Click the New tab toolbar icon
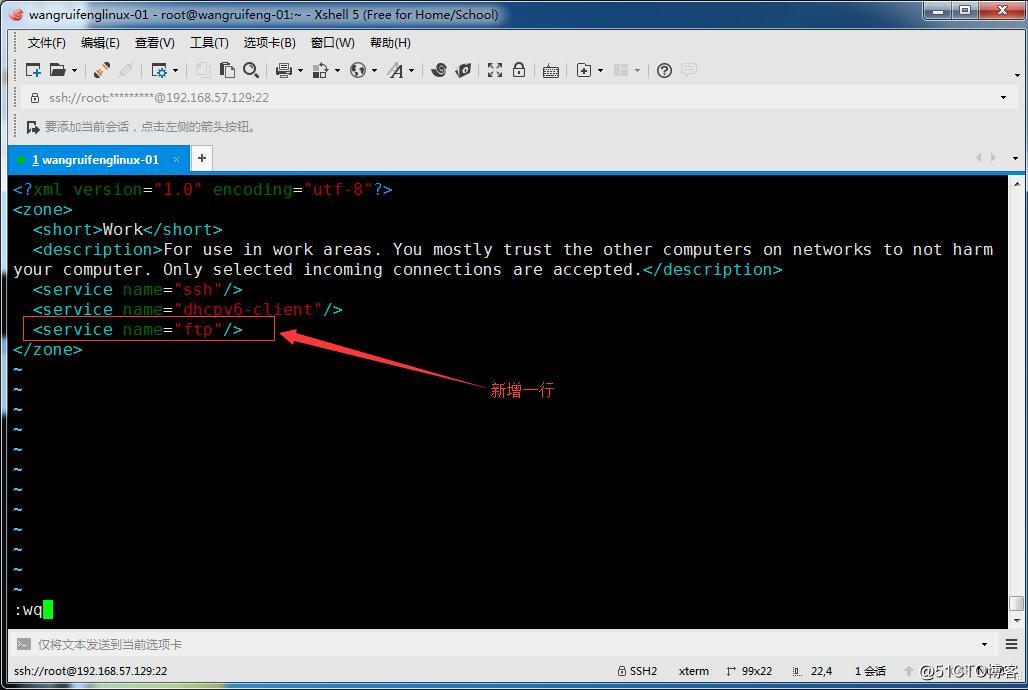 (x=583, y=70)
